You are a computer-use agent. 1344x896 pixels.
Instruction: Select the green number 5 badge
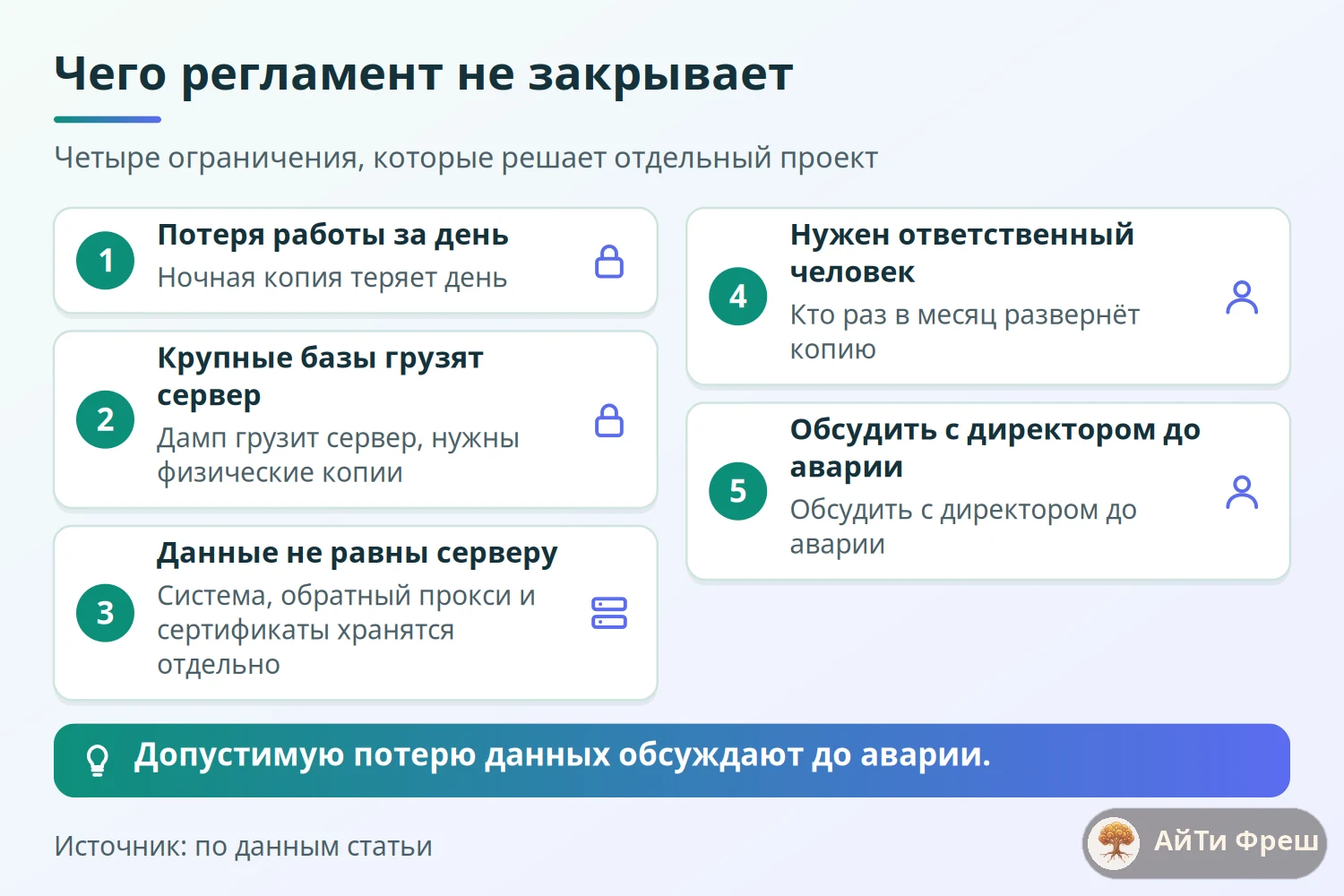[738, 491]
